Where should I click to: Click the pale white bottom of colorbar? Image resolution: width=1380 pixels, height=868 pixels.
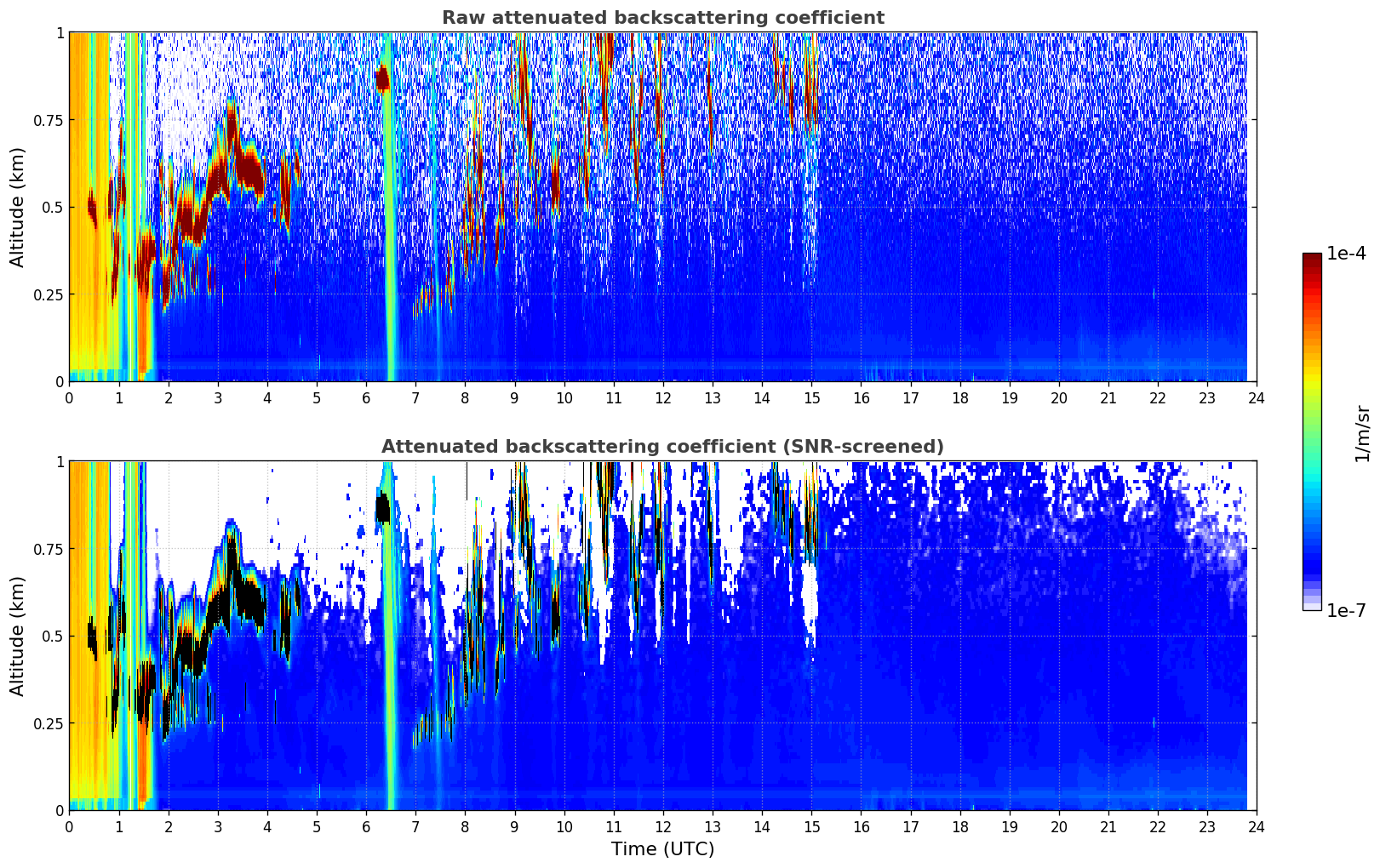[1312, 605]
